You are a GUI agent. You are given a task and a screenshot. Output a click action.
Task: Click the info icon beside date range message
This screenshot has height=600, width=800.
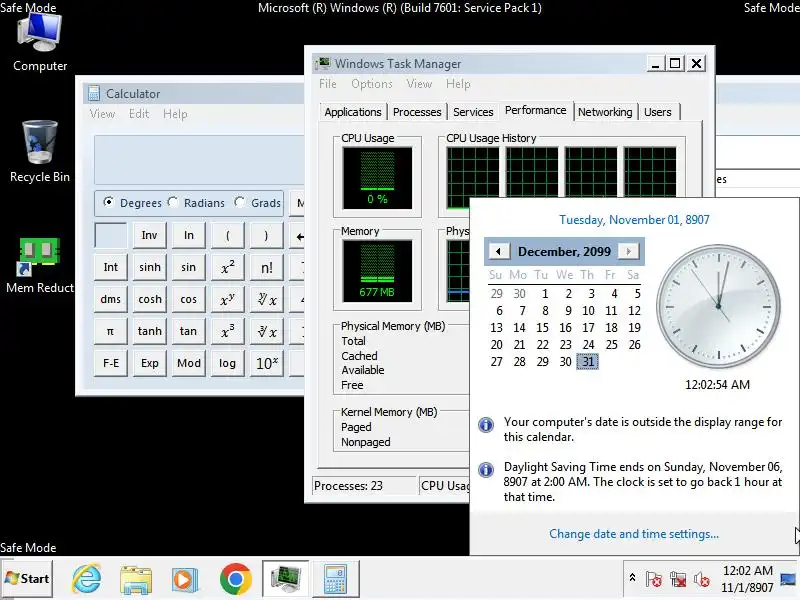[x=486, y=424]
